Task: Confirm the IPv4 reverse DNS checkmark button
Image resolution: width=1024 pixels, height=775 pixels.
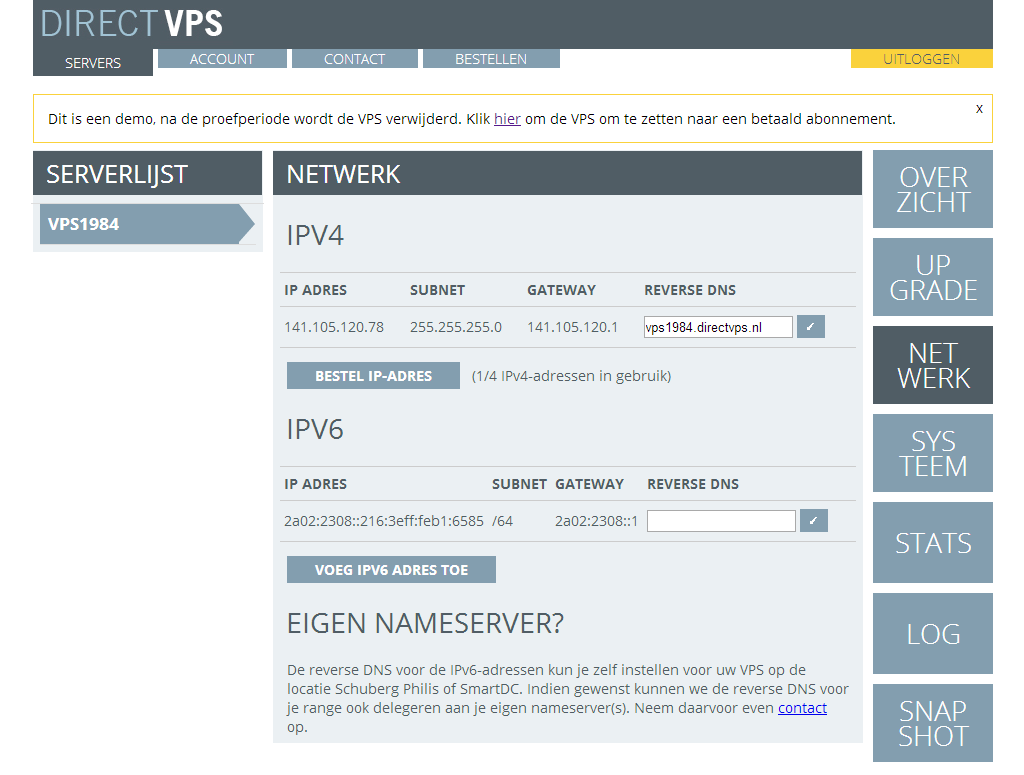Action: [x=811, y=327]
